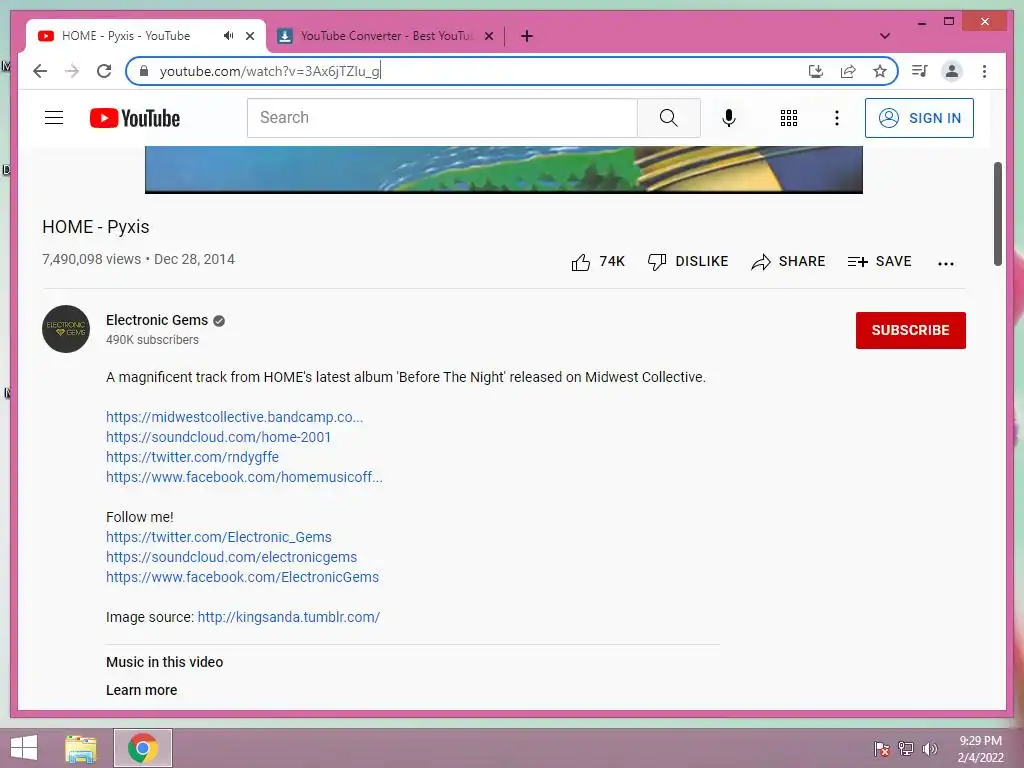Open the midwestcollective.bandcamp link
This screenshot has height=768, width=1024.
click(234, 417)
